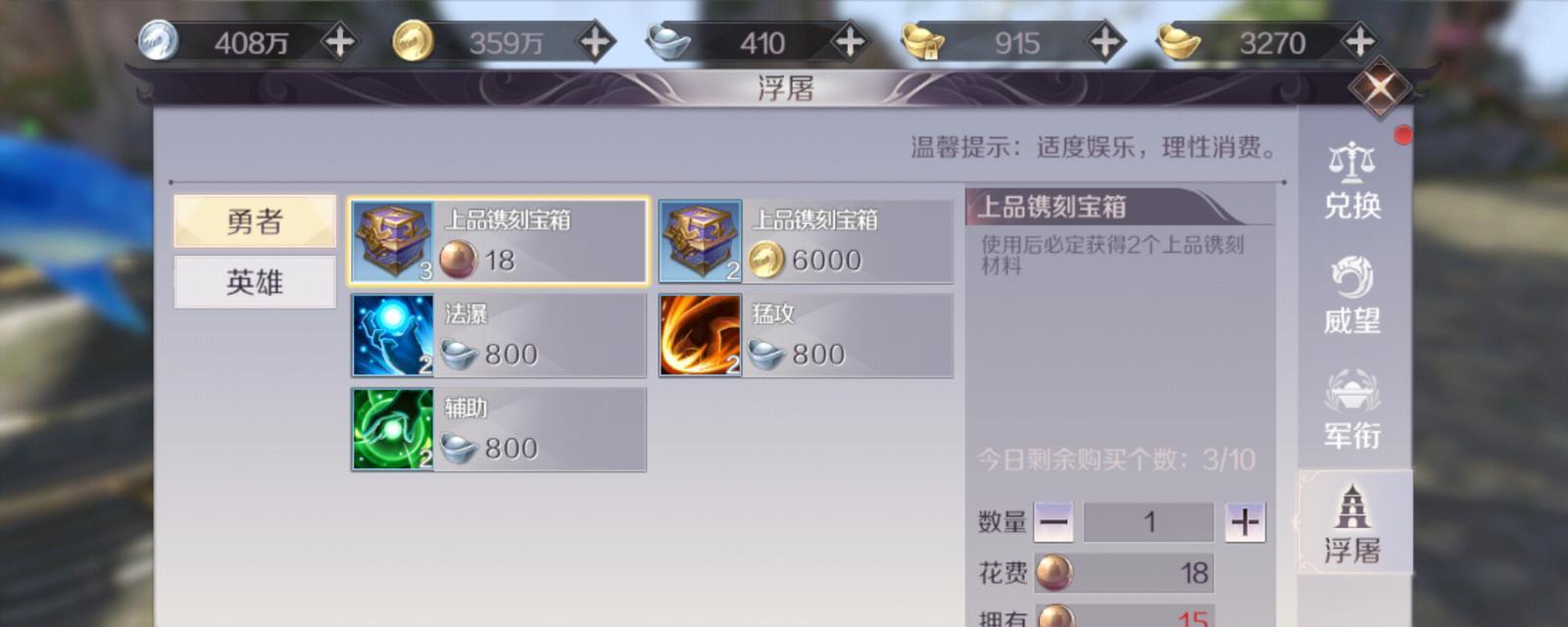The height and width of the screenshot is (627, 1568).
Task: Select the 浮屠 pagoda shop tab
Action: click(x=1353, y=523)
